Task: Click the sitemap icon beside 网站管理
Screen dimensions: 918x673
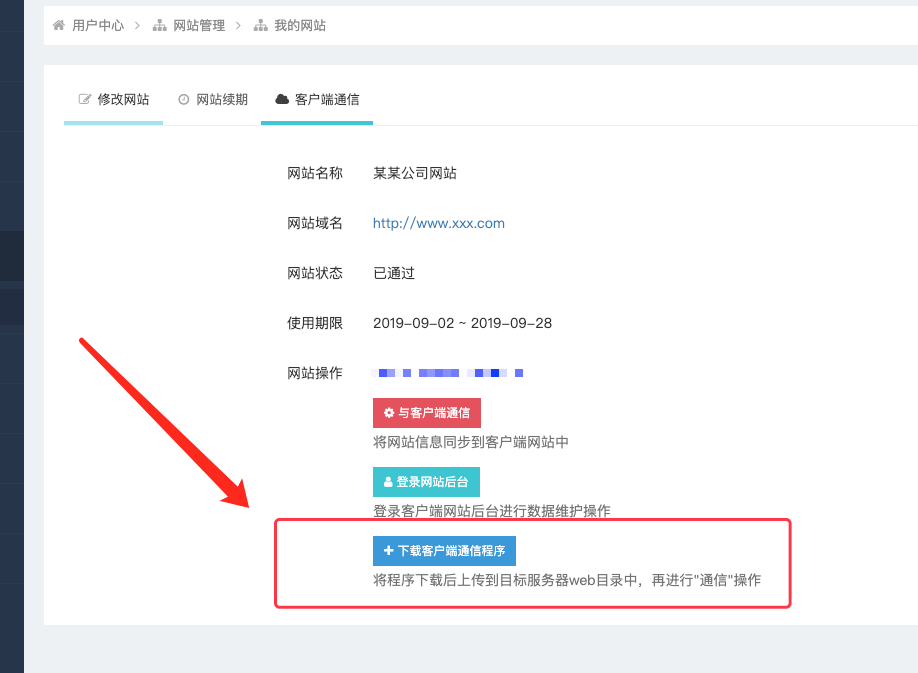Action: click(x=160, y=25)
